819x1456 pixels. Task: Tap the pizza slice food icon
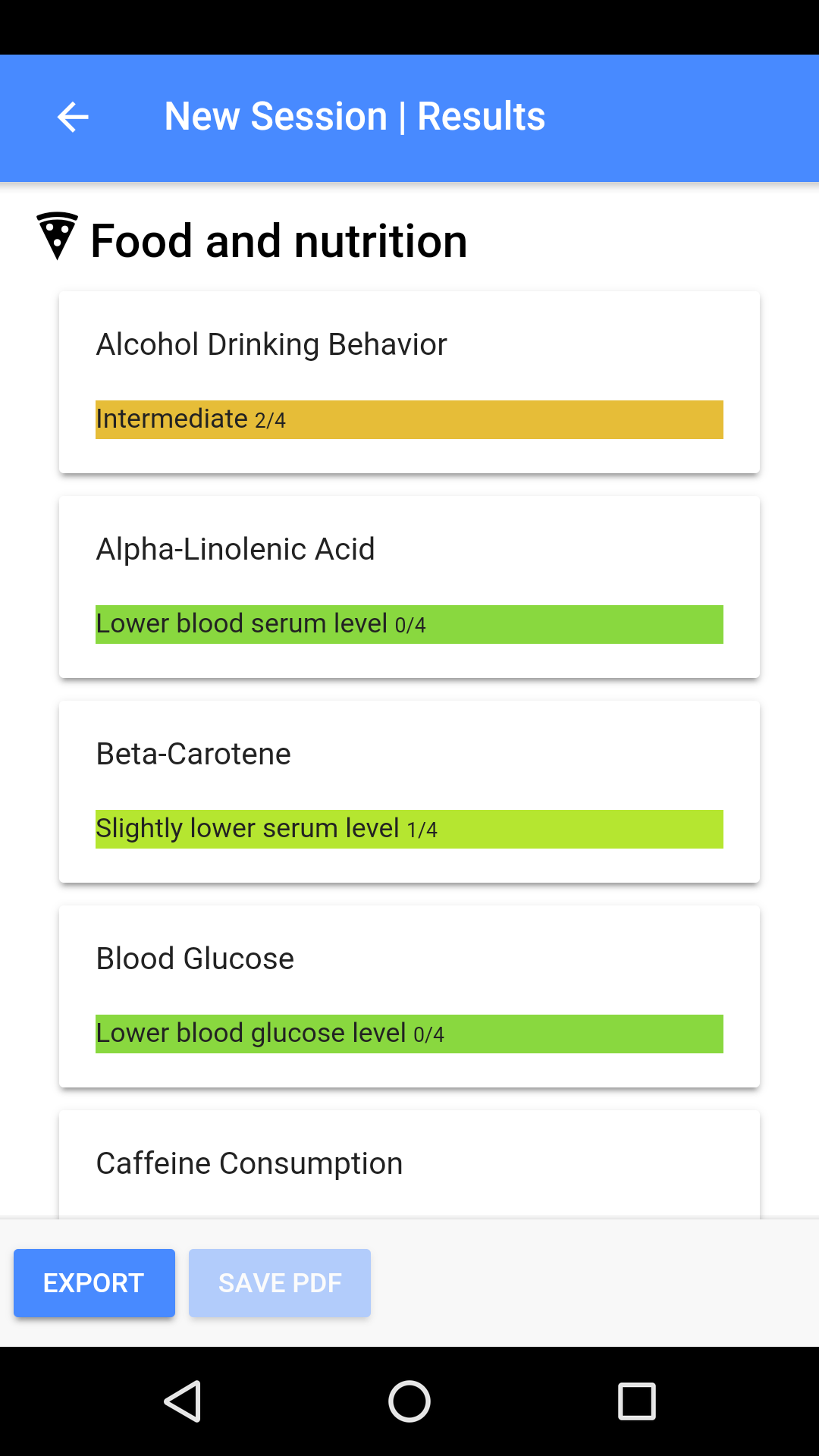click(57, 236)
